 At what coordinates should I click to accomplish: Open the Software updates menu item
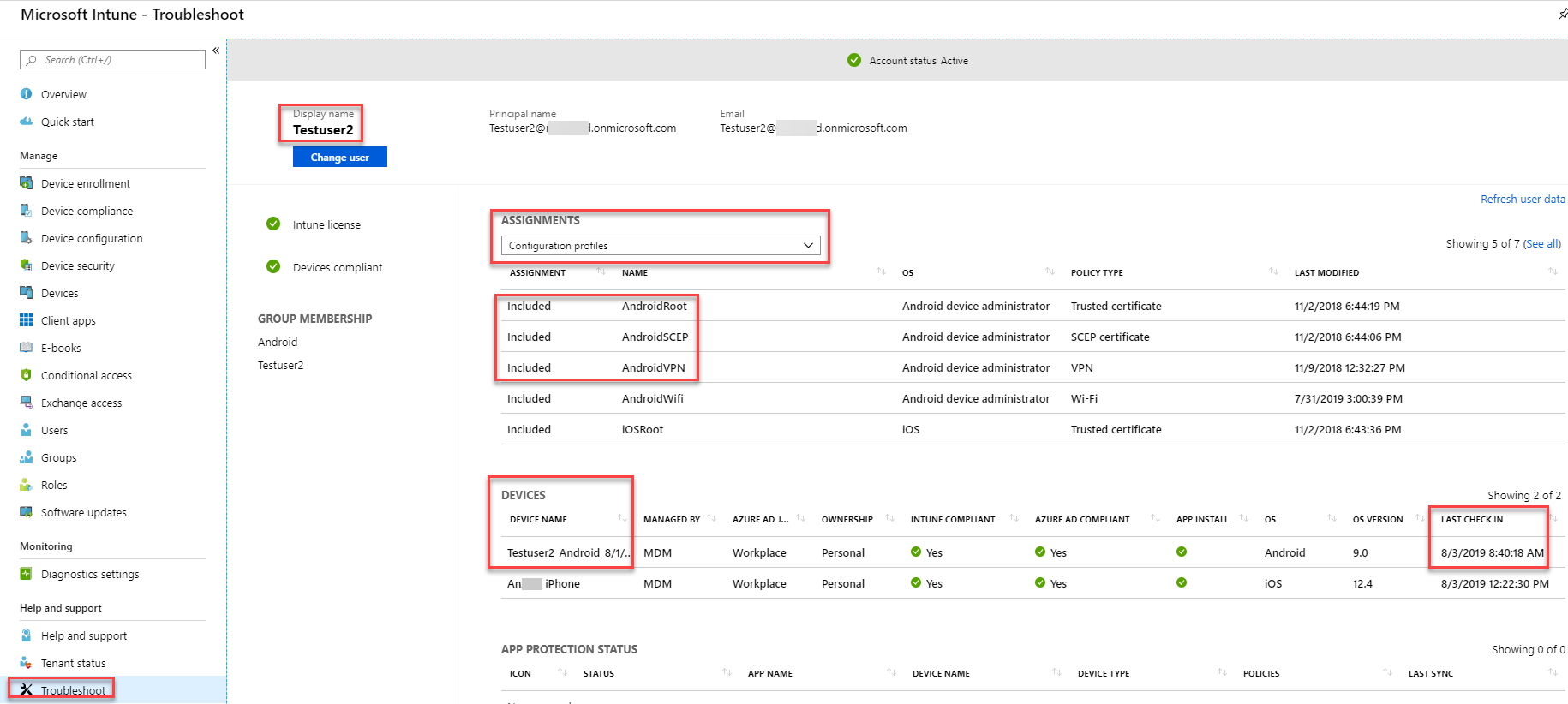[x=84, y=512]
